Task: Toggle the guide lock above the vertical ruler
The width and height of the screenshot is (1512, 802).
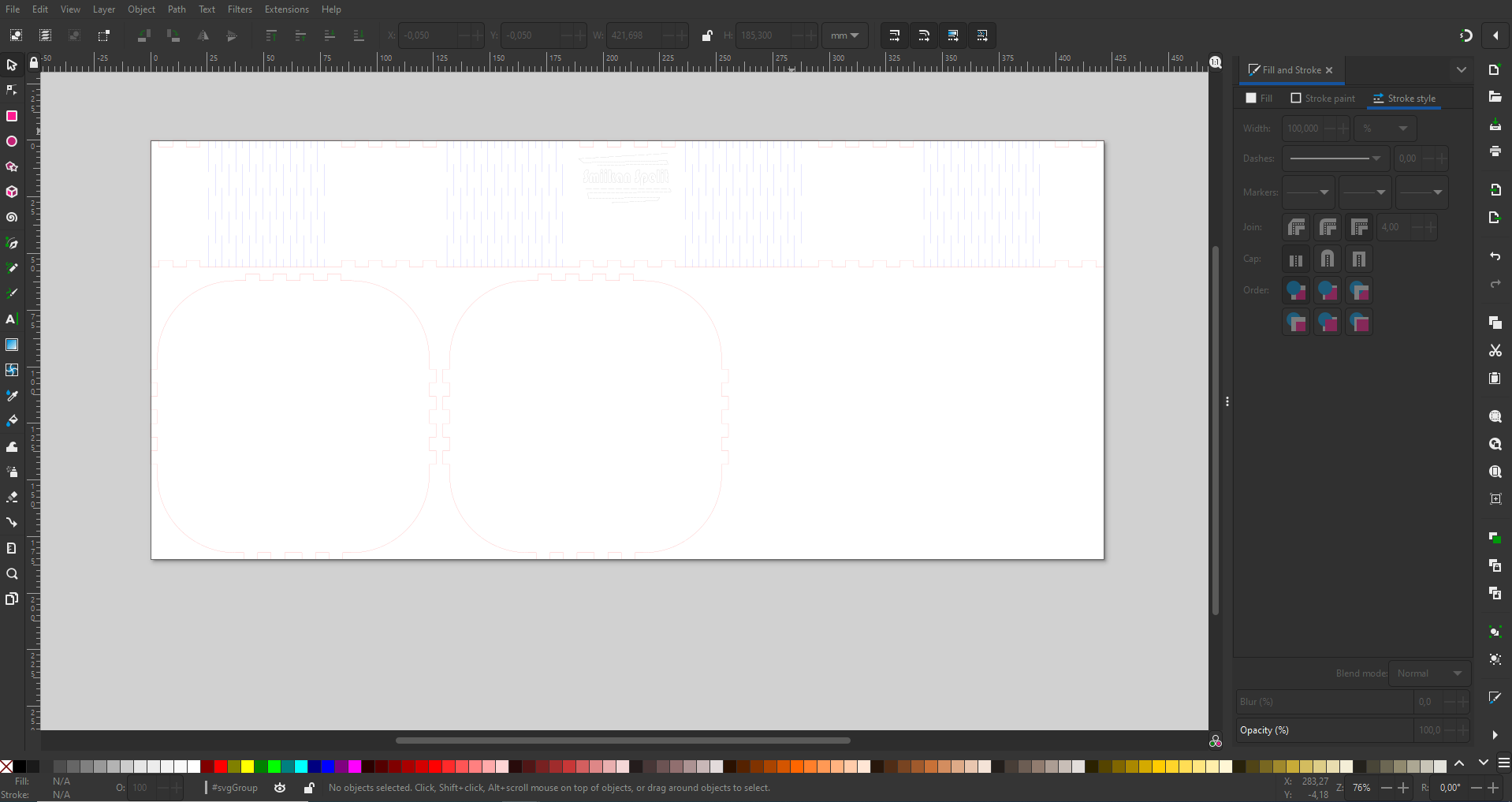Action: click(32, 62)
